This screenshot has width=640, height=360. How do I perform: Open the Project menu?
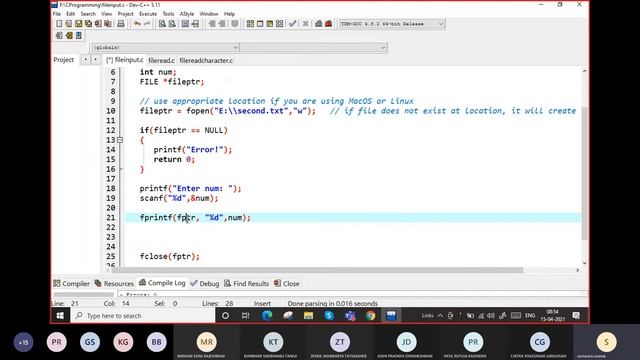[x=125, y=14]
